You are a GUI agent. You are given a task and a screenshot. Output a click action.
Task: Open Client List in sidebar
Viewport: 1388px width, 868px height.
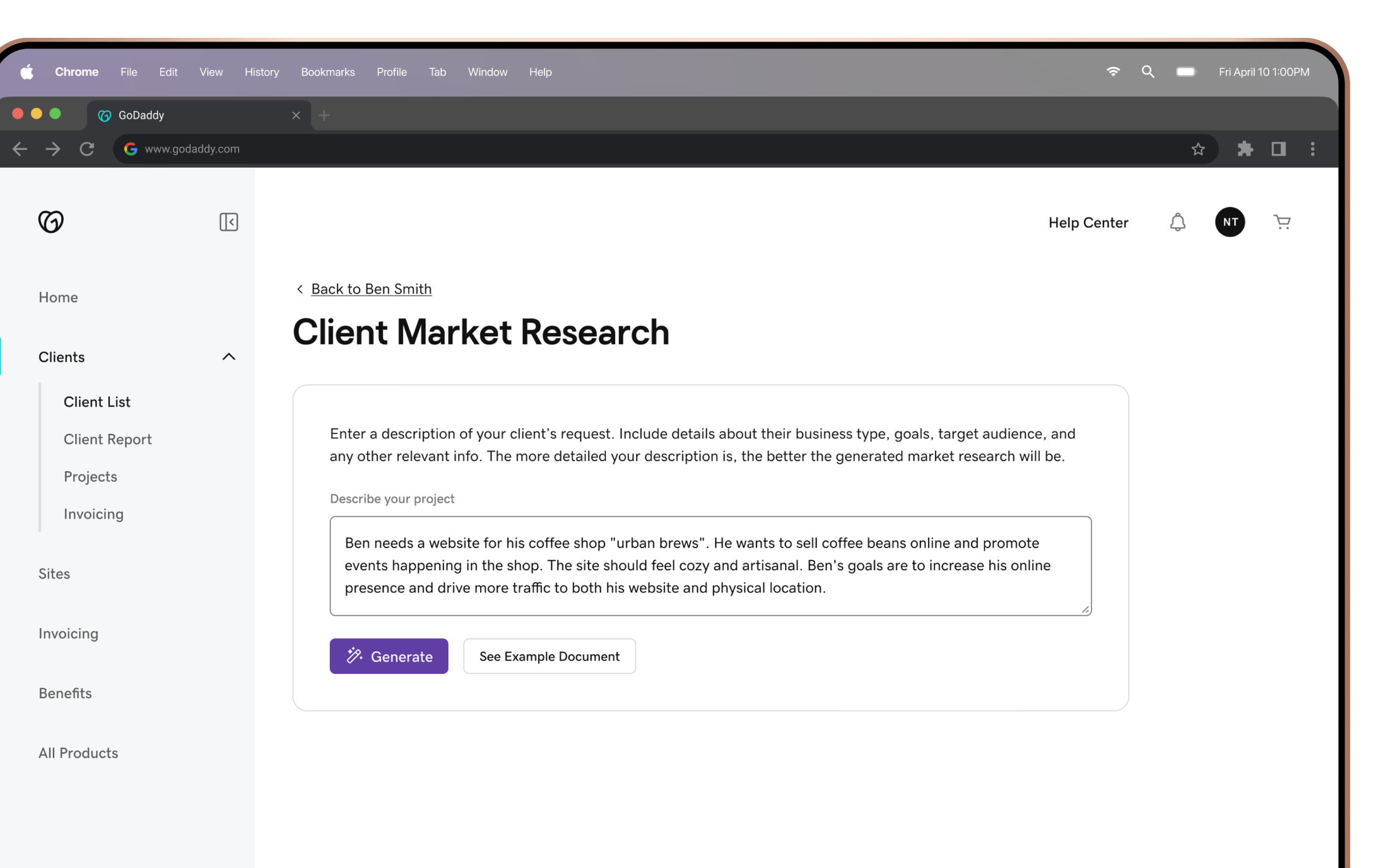[x=97, y=402]
